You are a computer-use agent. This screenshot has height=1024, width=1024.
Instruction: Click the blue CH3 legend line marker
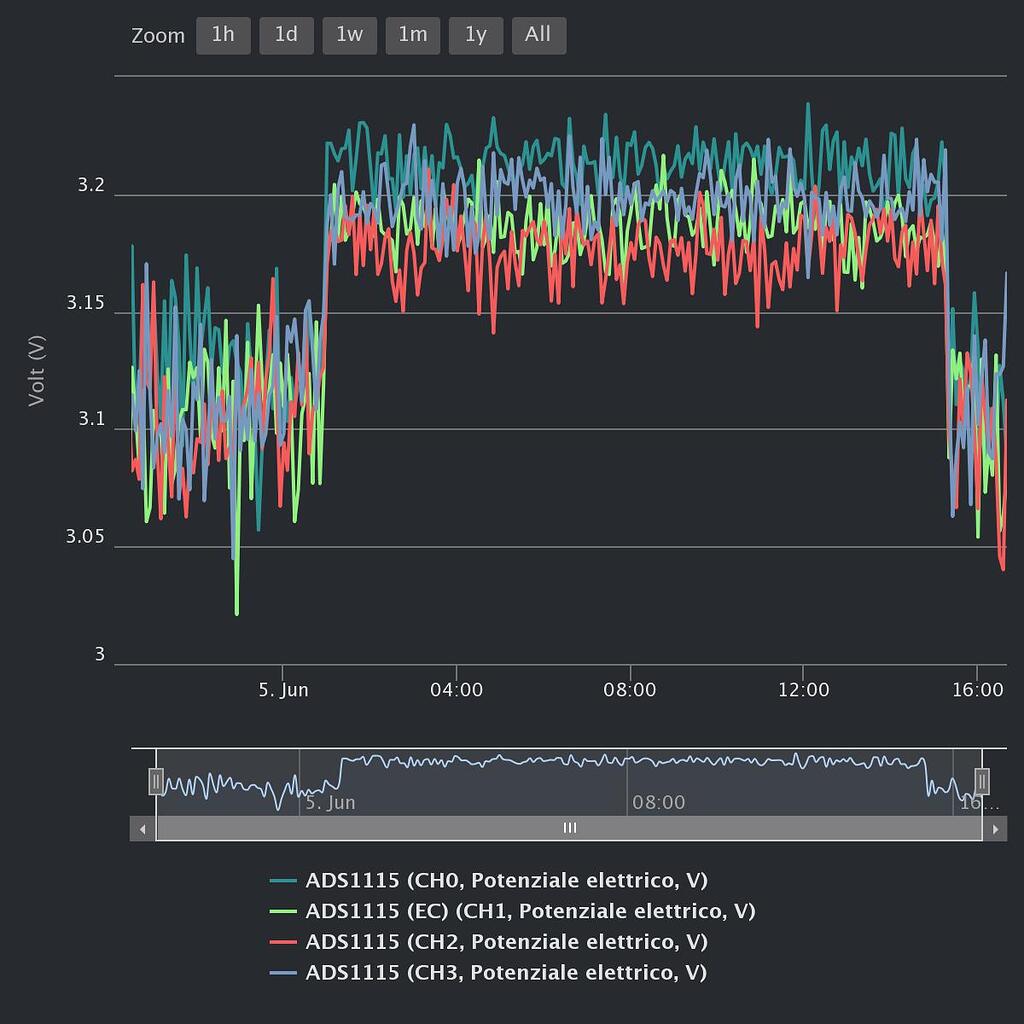coord(284,972)
